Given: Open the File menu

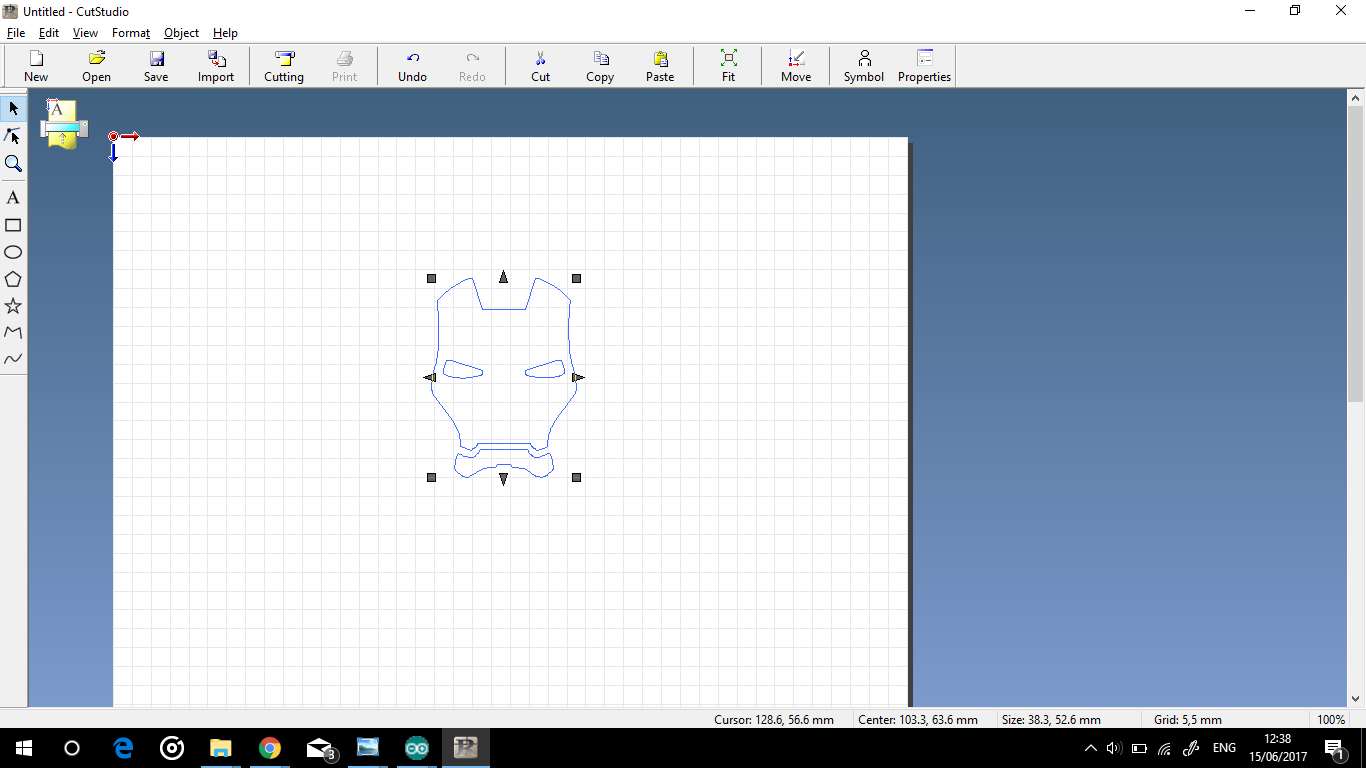Looking at the screenshot, I should click(x=16, y=33).
